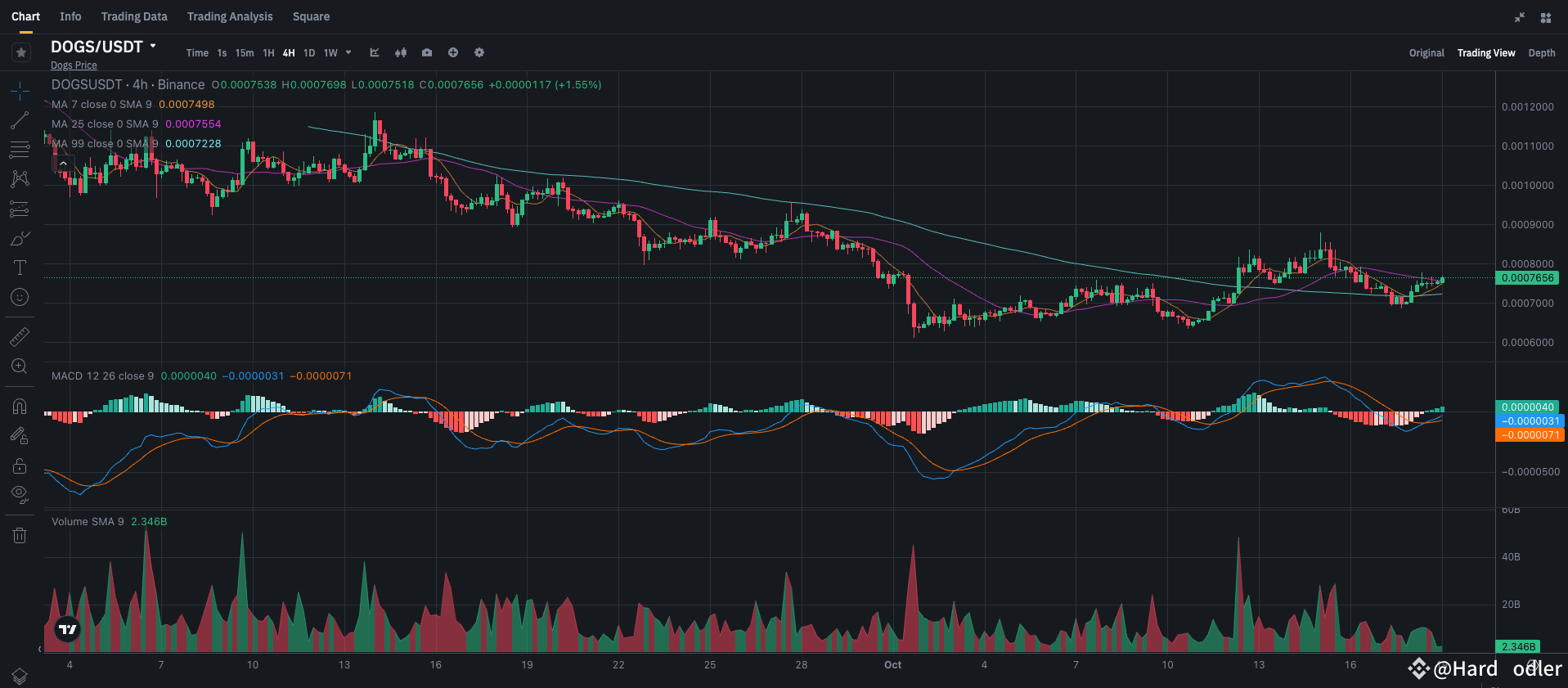Select the Text annotation tool

point(20,268)
